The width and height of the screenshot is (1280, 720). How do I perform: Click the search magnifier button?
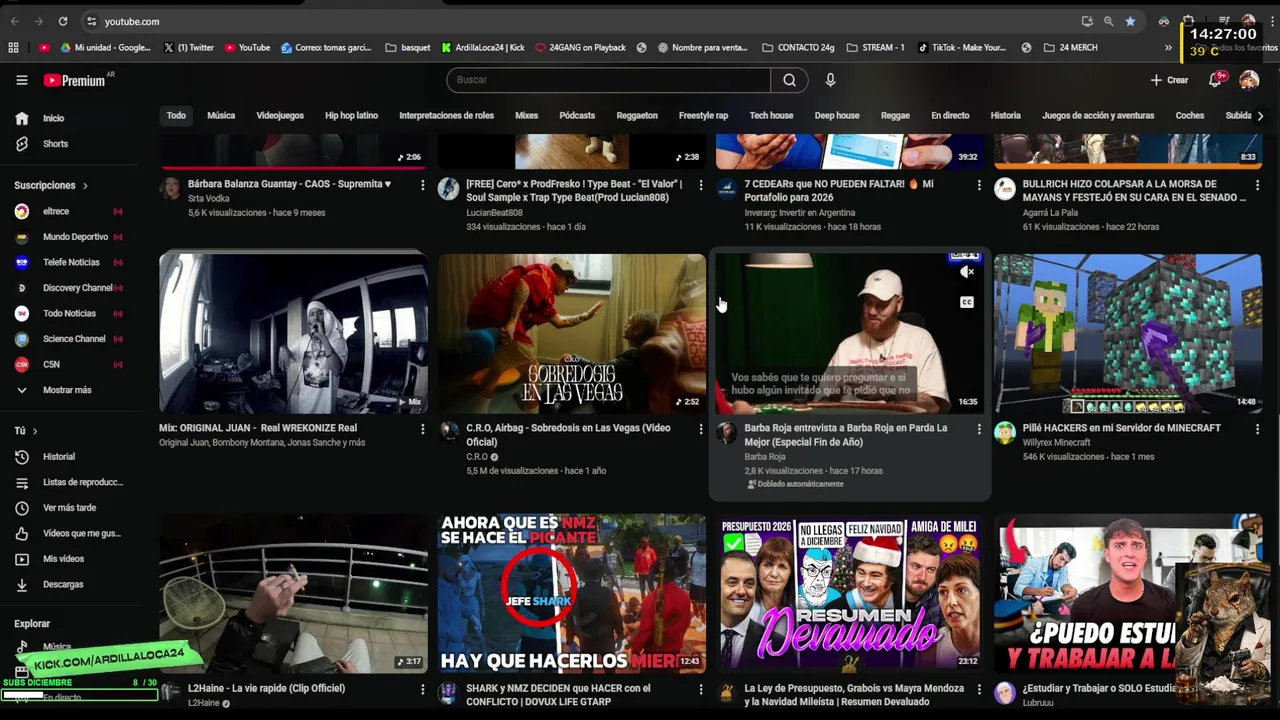(x=790, y=80)
